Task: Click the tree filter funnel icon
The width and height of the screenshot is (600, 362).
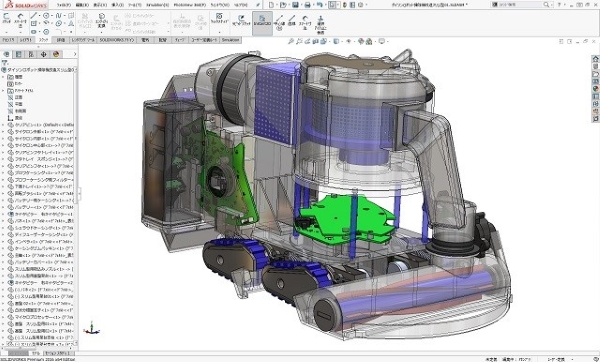Action: [5, 62]
